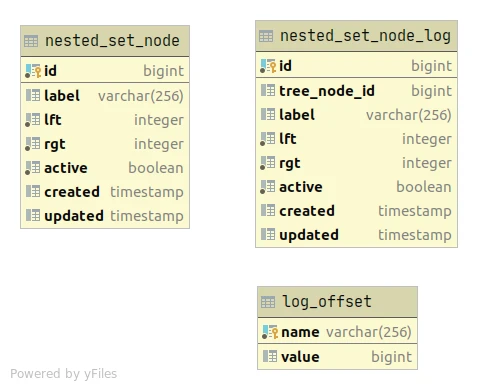Select lft column name in nested_set_node
478x390 pixels.
53,120
